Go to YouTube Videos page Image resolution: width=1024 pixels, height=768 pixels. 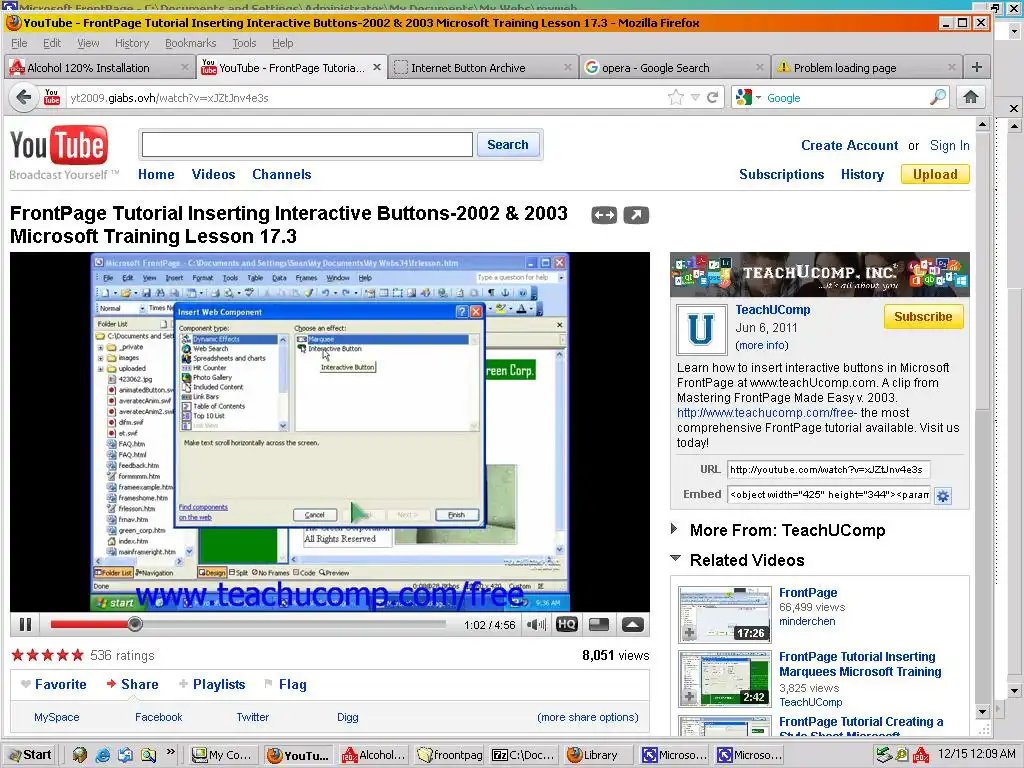point(213,174)
